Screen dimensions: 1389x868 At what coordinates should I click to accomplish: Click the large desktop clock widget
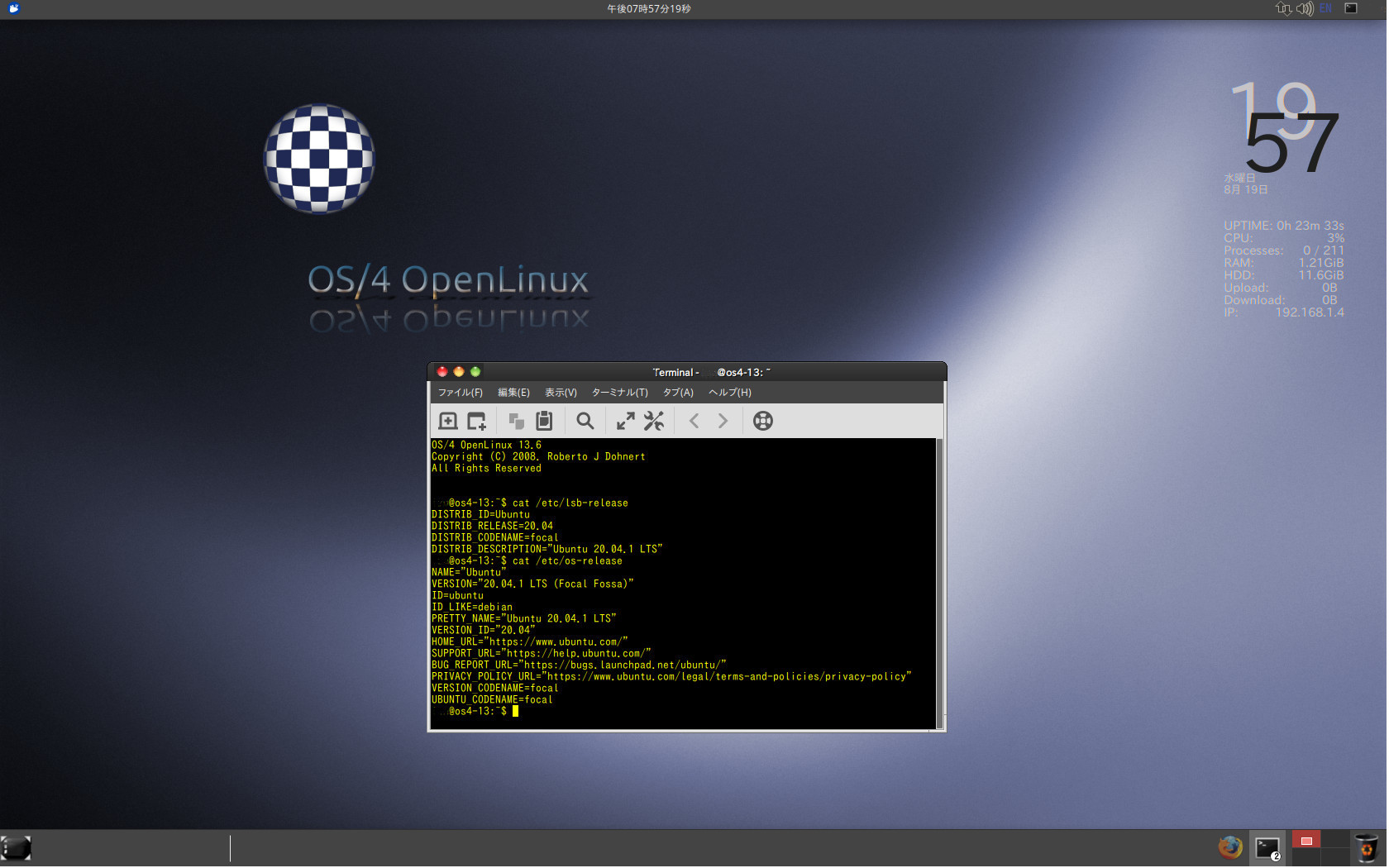pyautogui.click(x=1285, y=126)
